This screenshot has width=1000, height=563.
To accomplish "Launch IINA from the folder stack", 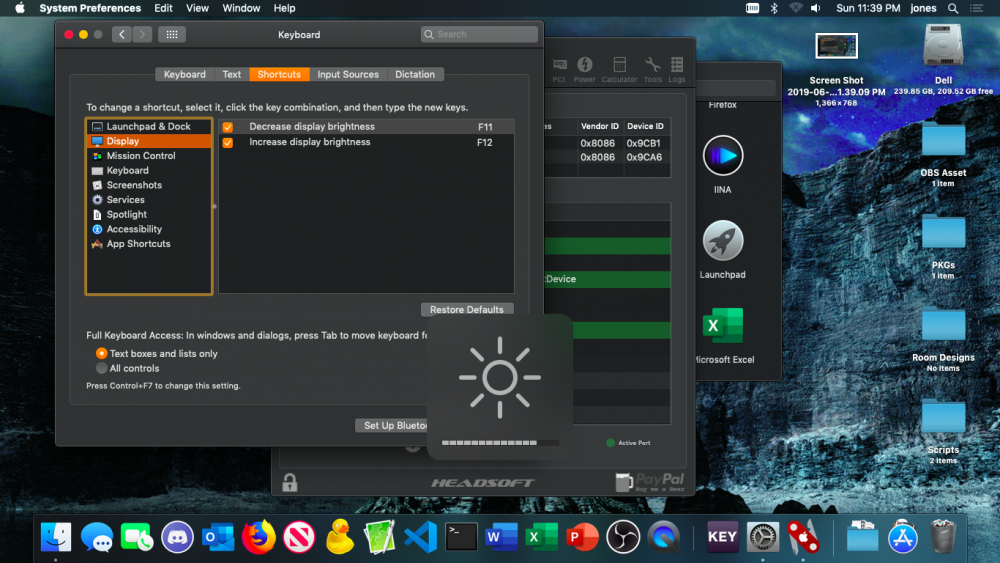I will tap(722, 156).
